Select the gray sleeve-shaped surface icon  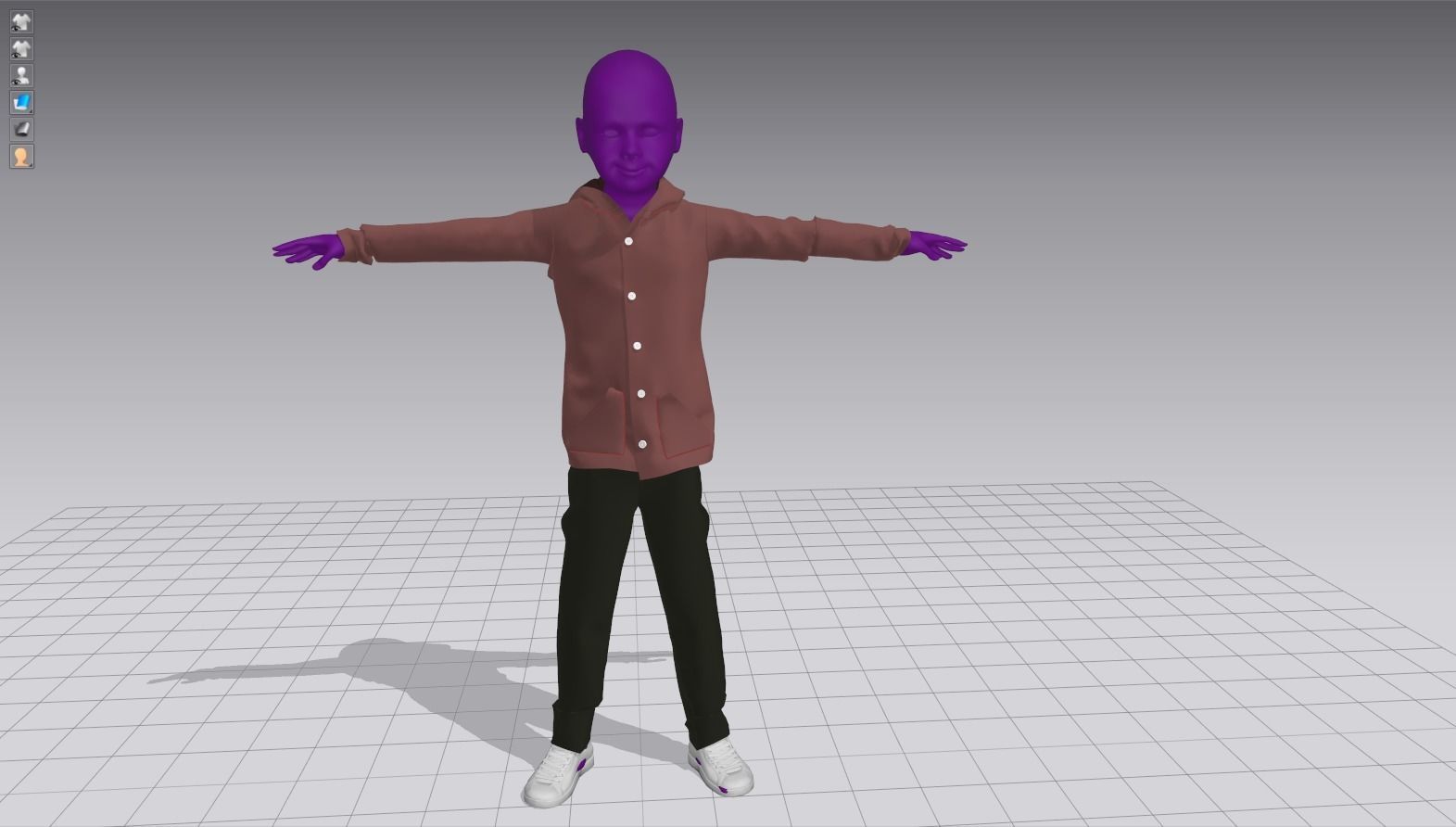pos(21,129)
